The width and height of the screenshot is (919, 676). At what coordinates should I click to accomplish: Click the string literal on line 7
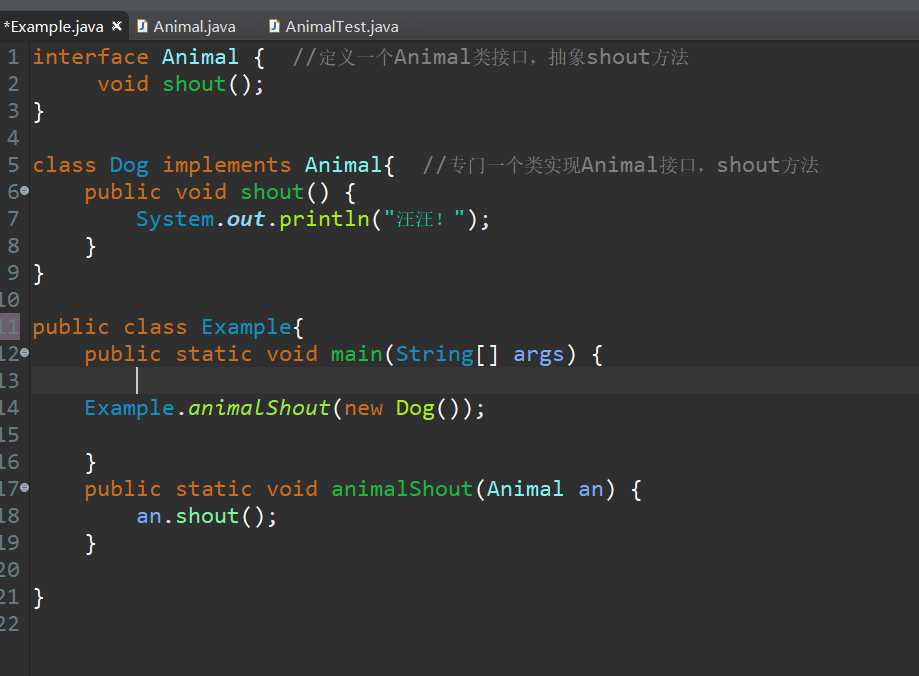click(425, 219)
